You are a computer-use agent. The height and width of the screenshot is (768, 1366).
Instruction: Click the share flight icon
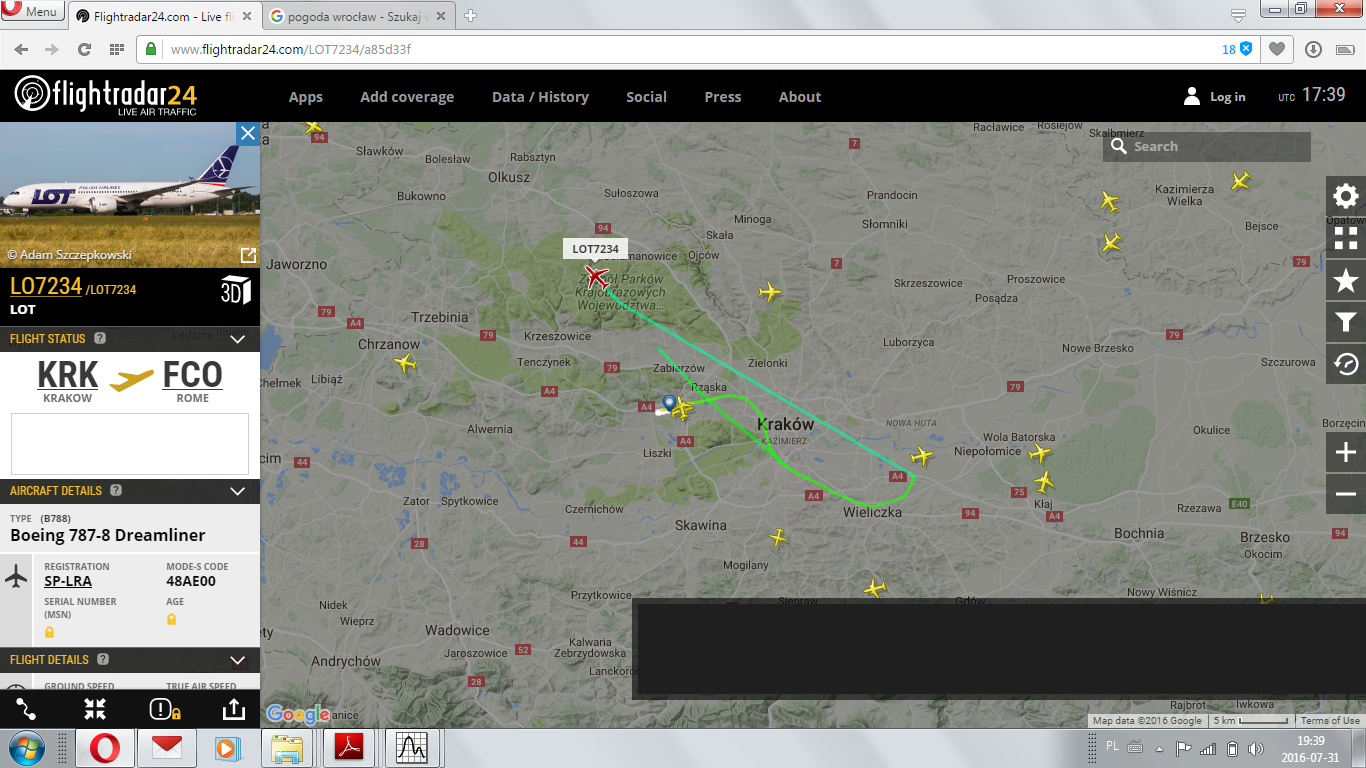(233, 709)
